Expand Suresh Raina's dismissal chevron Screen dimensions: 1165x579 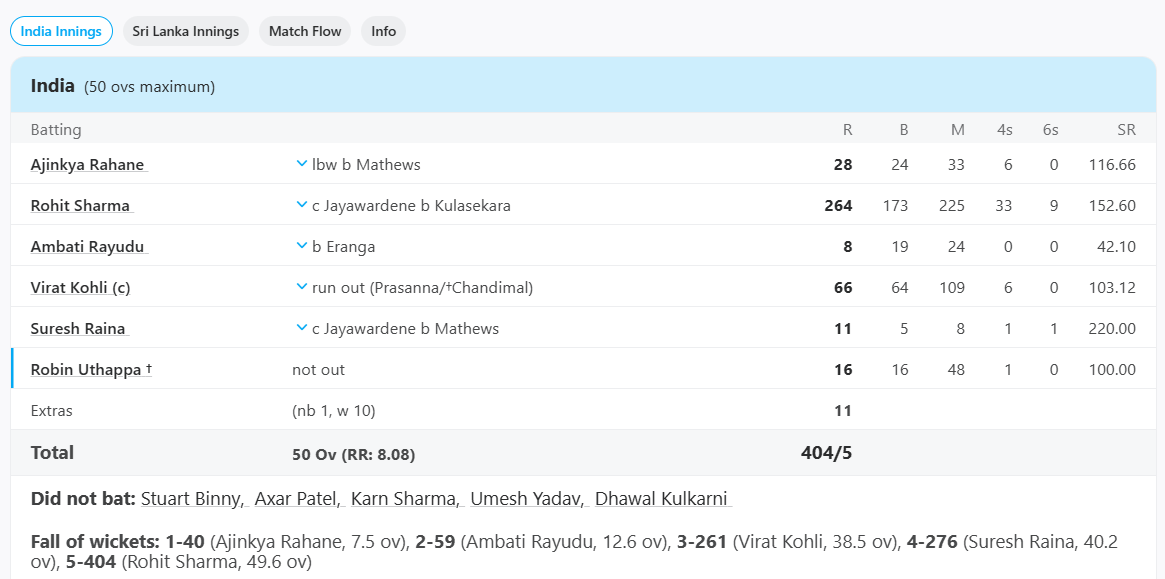(x=300, y=327)
